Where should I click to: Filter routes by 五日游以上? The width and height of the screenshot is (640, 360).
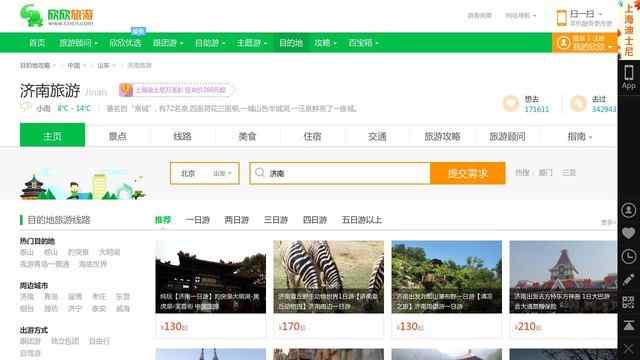click(x=362, y=220)
